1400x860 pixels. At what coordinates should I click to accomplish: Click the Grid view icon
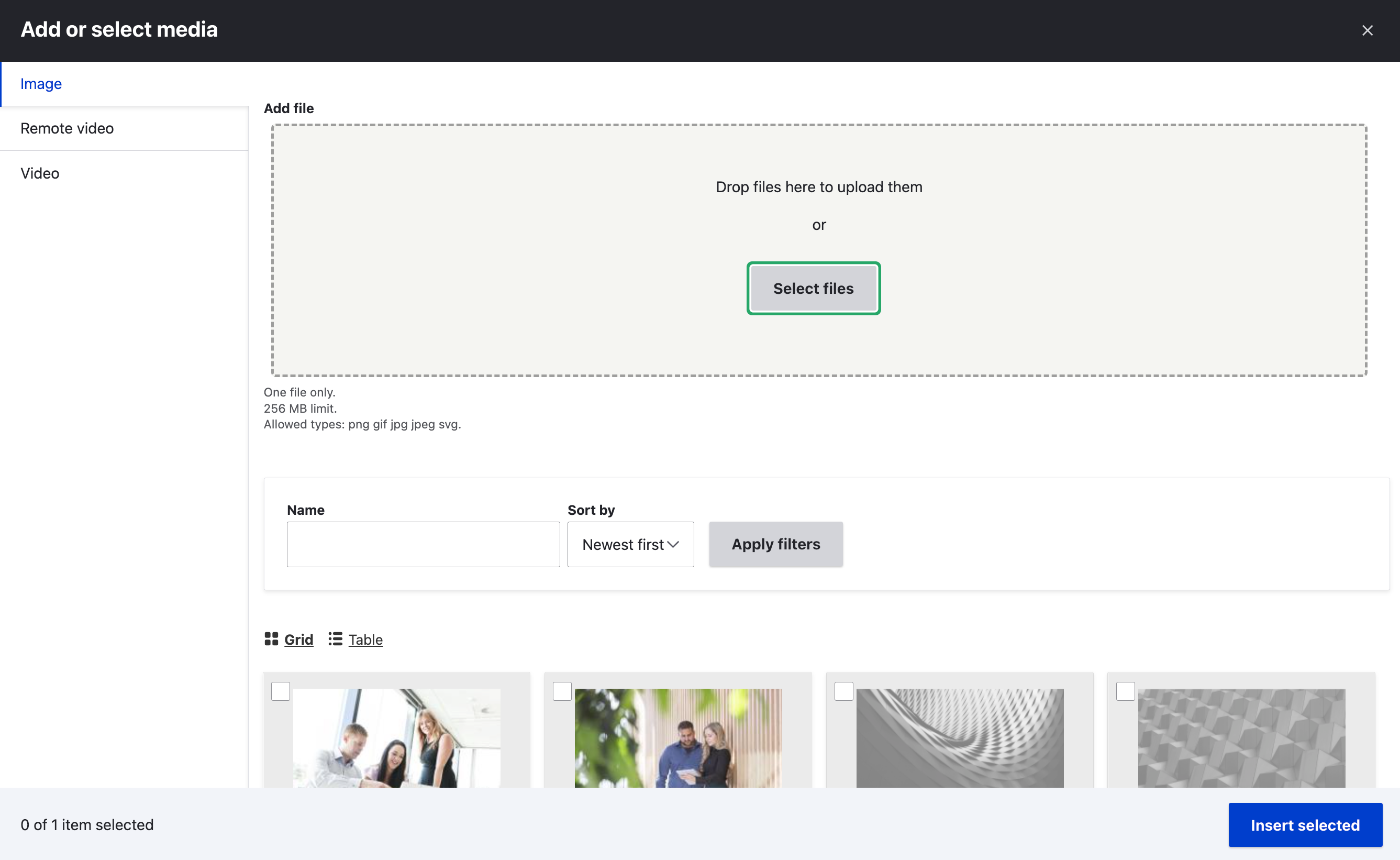tap(271, 639)
